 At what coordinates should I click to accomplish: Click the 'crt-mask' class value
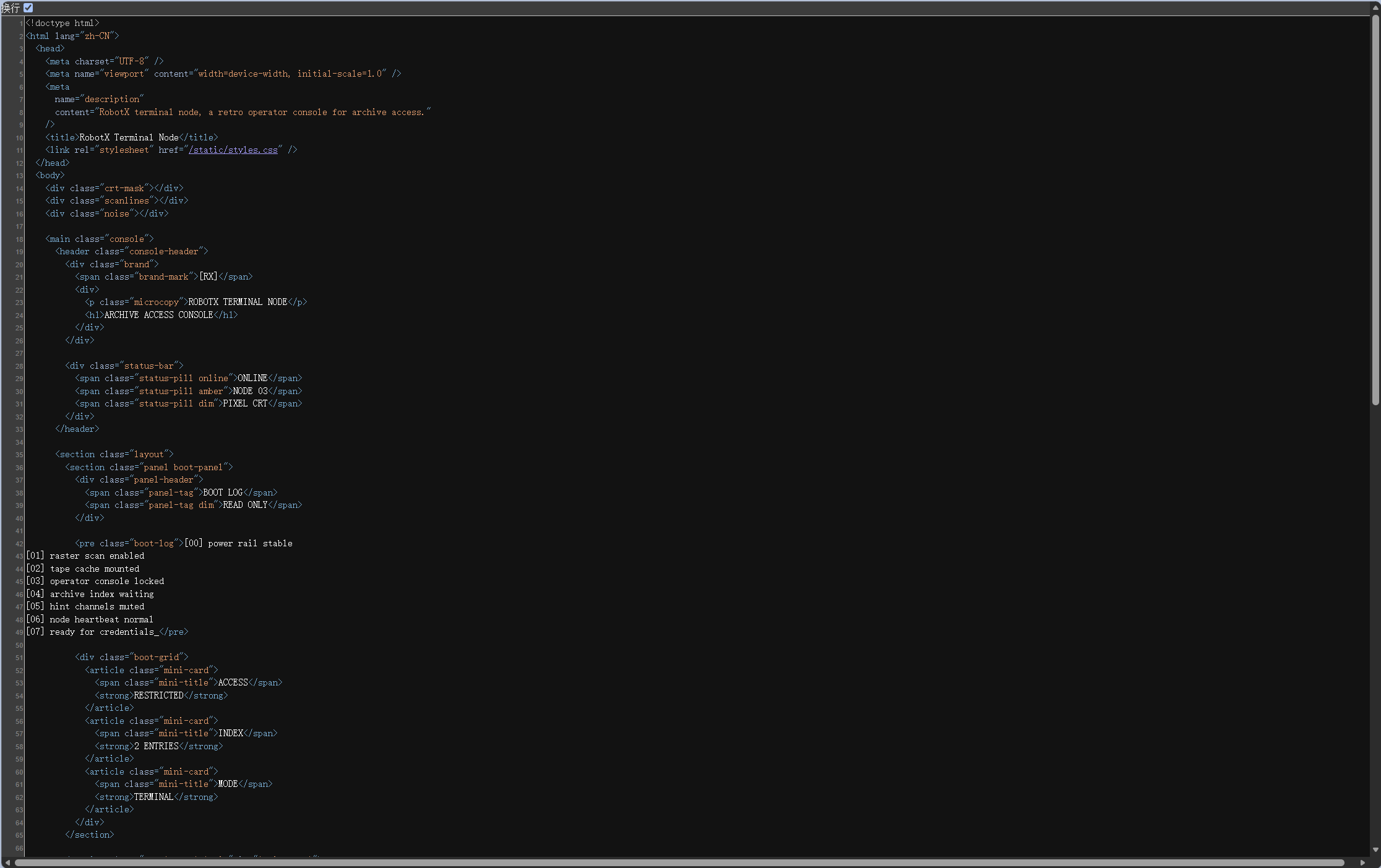click(124, 188)
